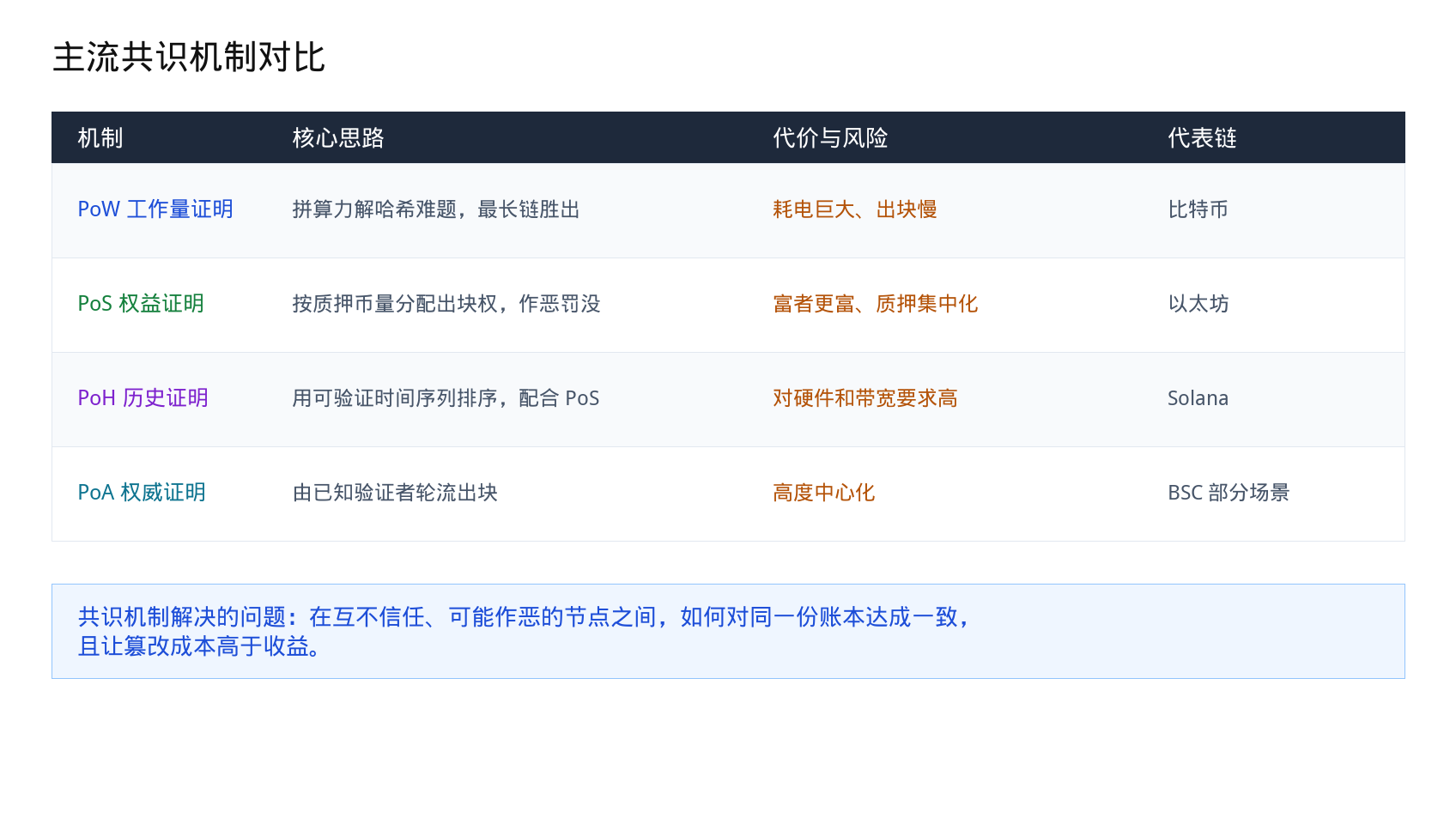This screenshot has height=824, width=1456.
Task: Click the text 拼算力解哈希难题，最长链胜出
Action: (436, 209)
